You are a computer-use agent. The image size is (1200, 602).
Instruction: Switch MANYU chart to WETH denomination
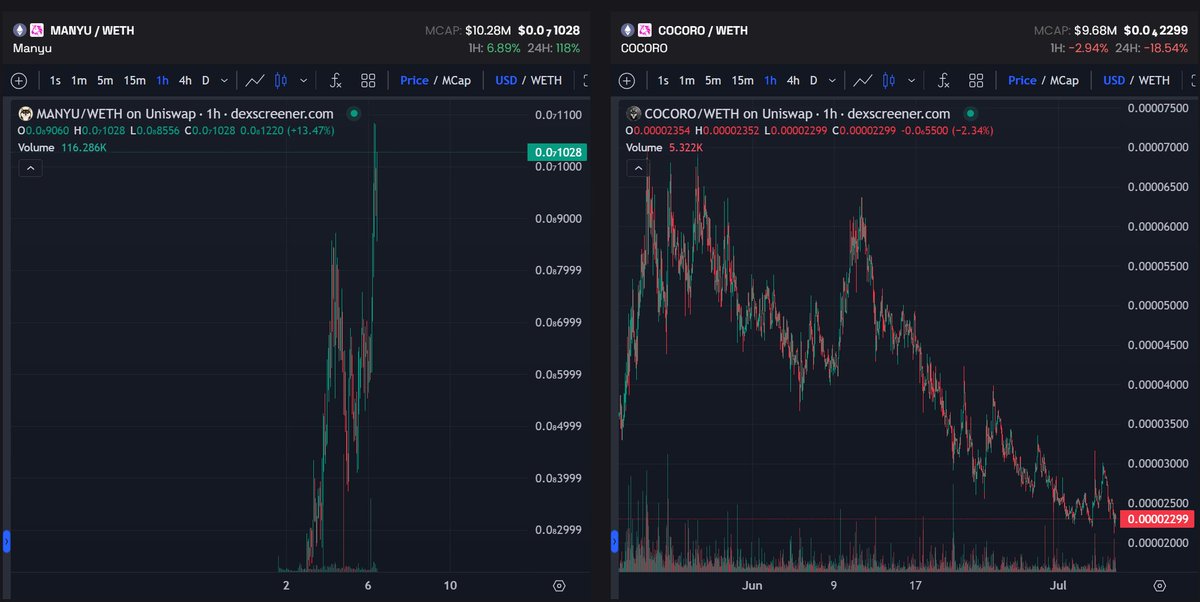click(x=546, y=80)
